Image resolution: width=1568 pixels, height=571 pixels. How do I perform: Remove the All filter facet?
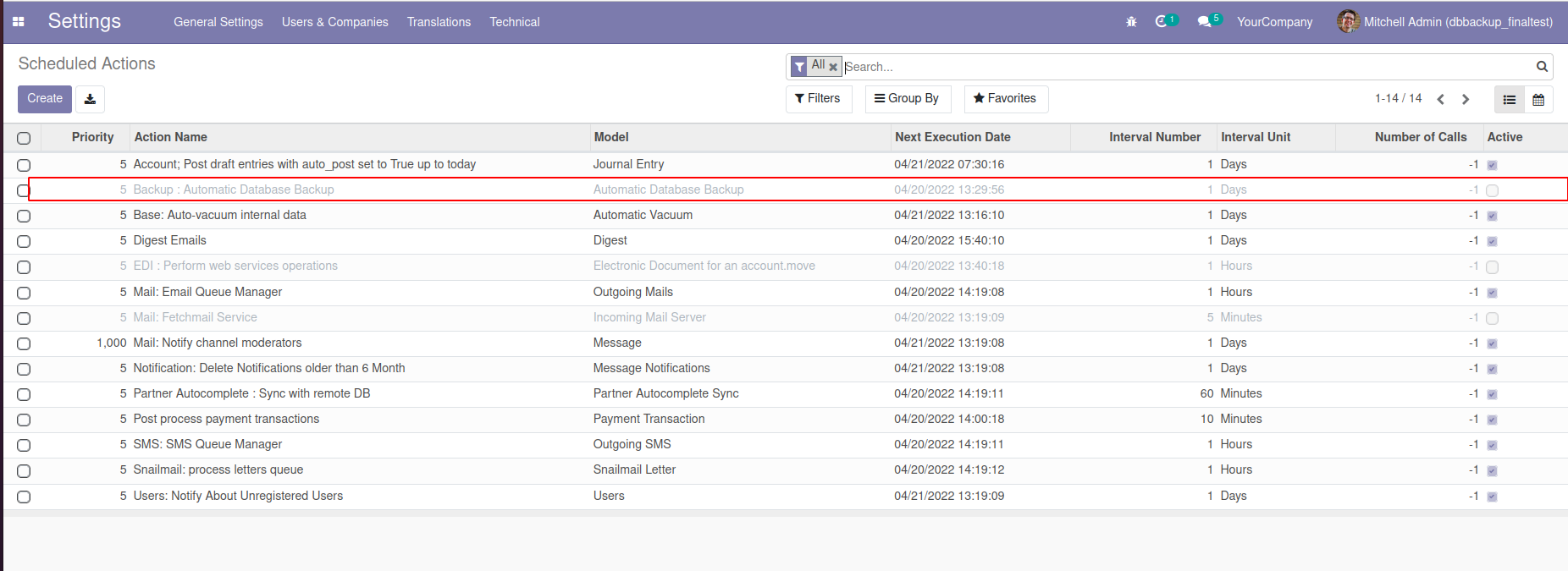pyautogui.click(x=833, y=67)
